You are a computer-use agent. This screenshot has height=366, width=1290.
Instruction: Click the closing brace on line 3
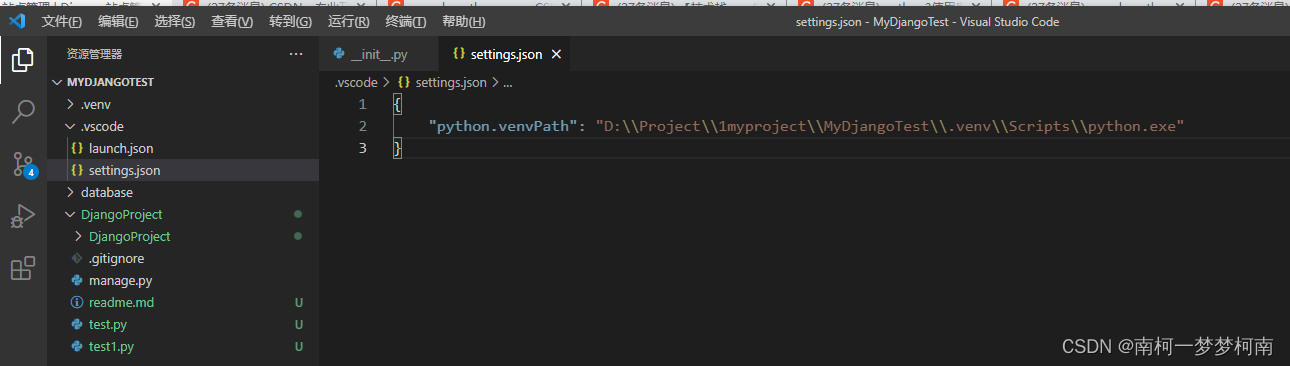point(397,148)
